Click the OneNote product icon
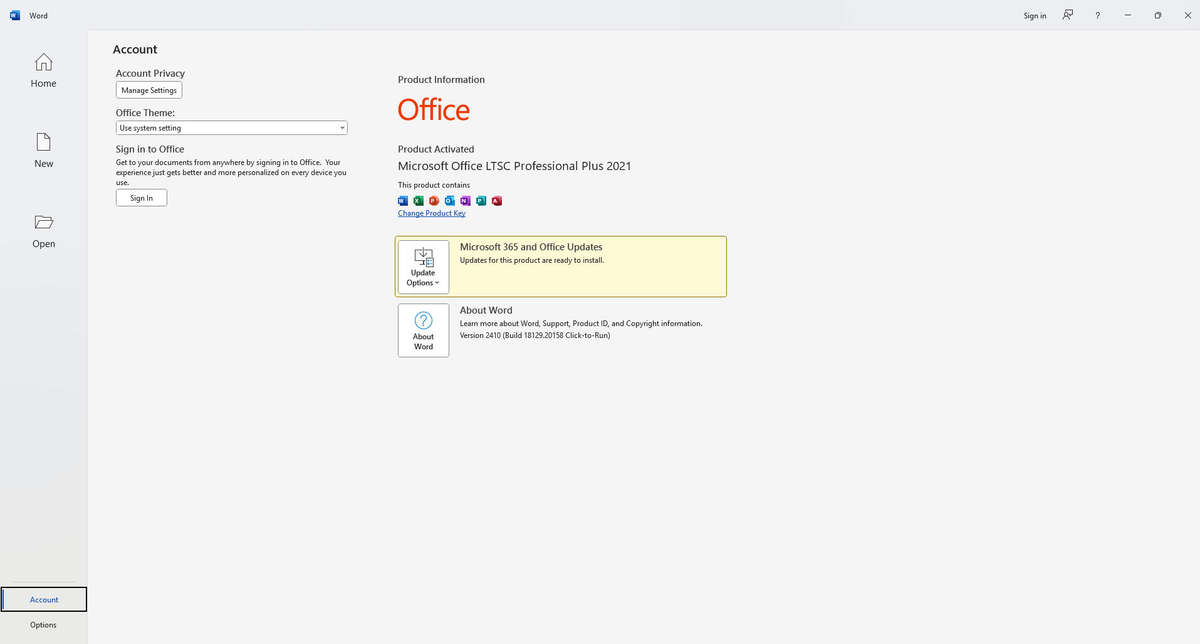This screenshot has width=1200, height=644. (465, 200)
